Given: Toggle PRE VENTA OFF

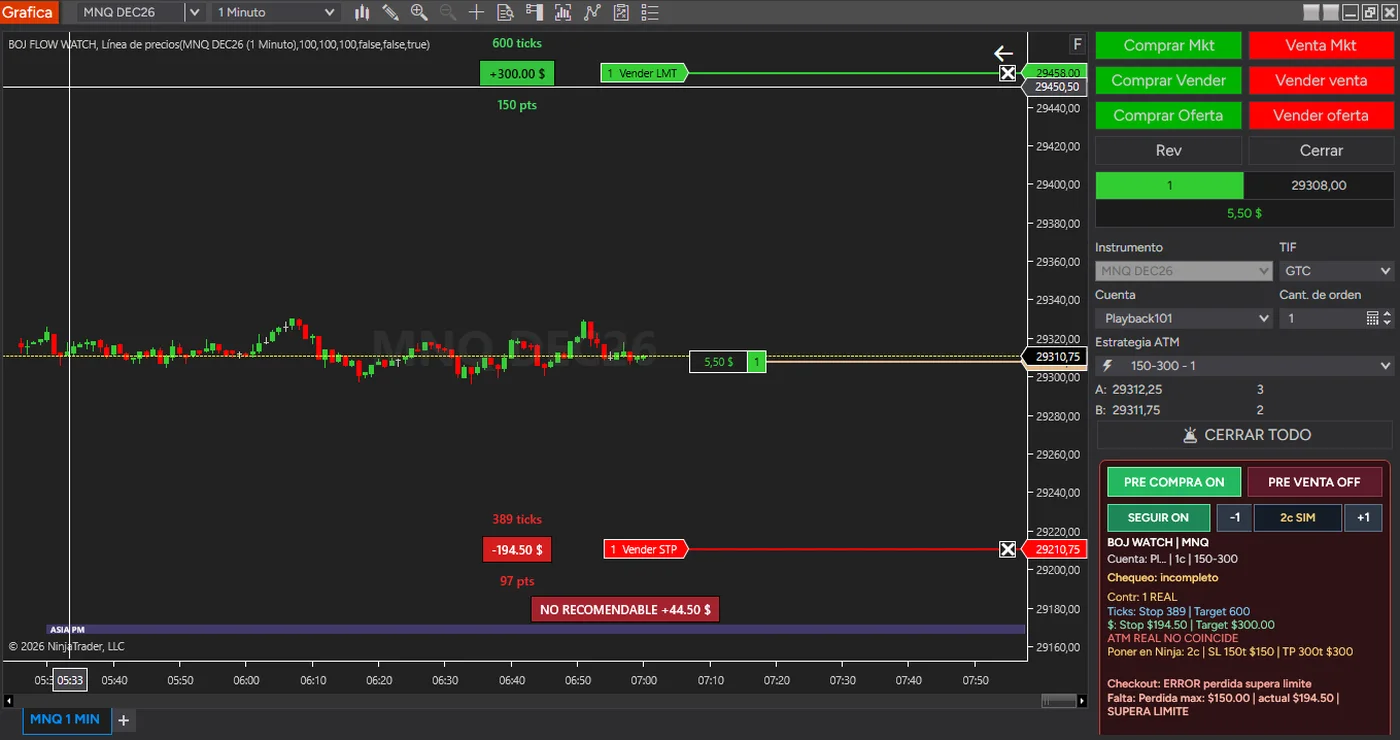Looking at the screenshot, I should (1314, 482).
